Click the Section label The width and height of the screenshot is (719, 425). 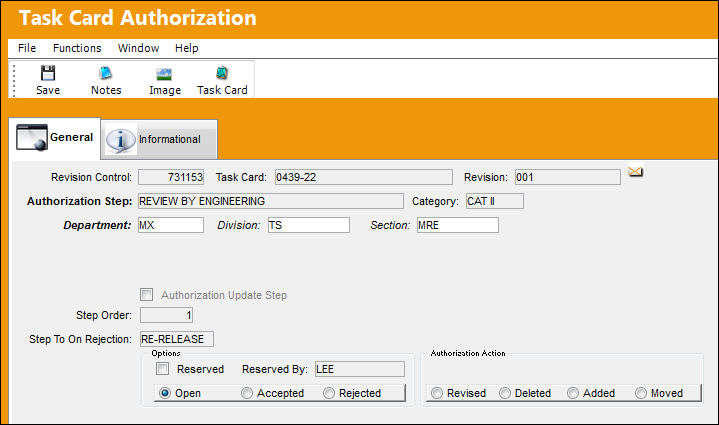(x=390, y=225)
